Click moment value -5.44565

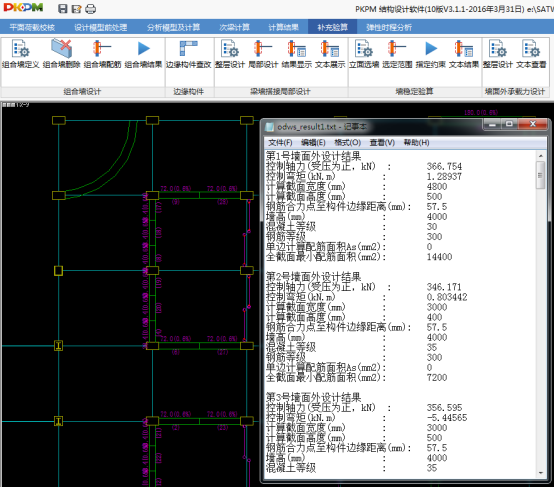point(447,418)
